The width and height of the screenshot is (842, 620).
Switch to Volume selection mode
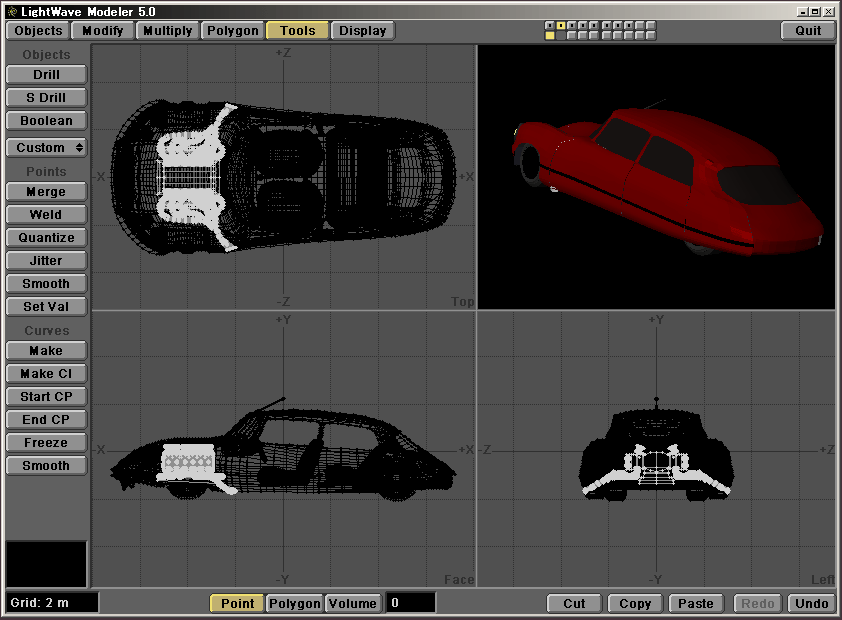click(353, 603)
